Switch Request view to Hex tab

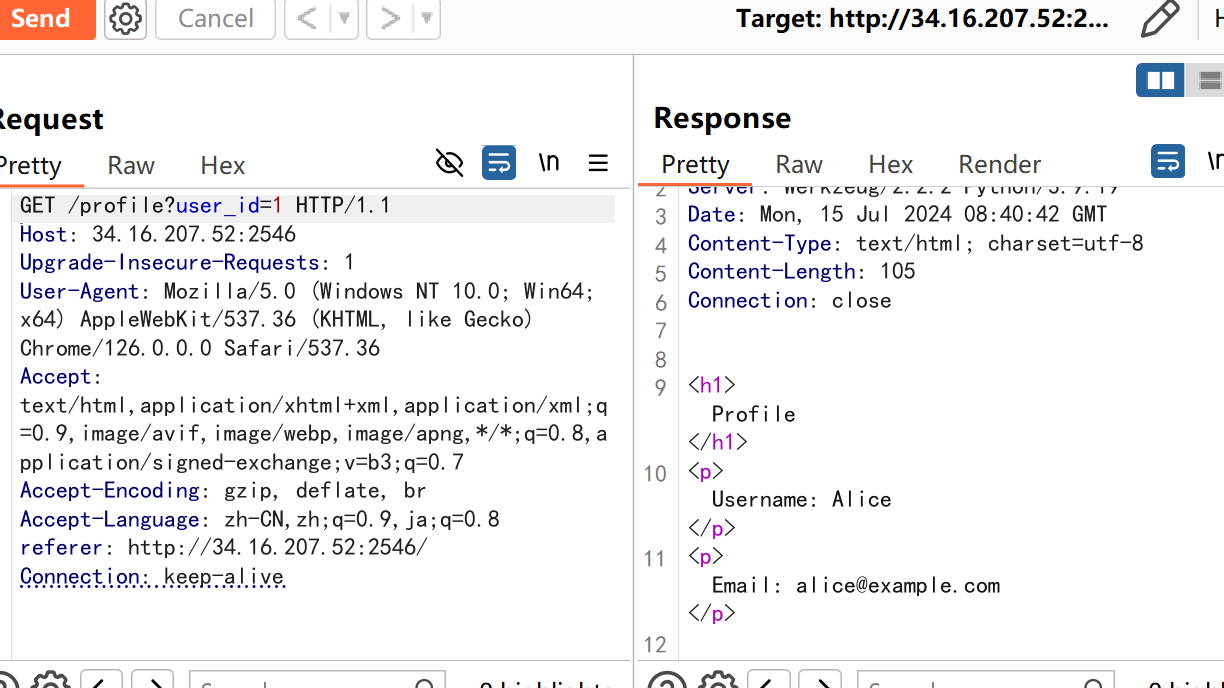tap(222, 165)
